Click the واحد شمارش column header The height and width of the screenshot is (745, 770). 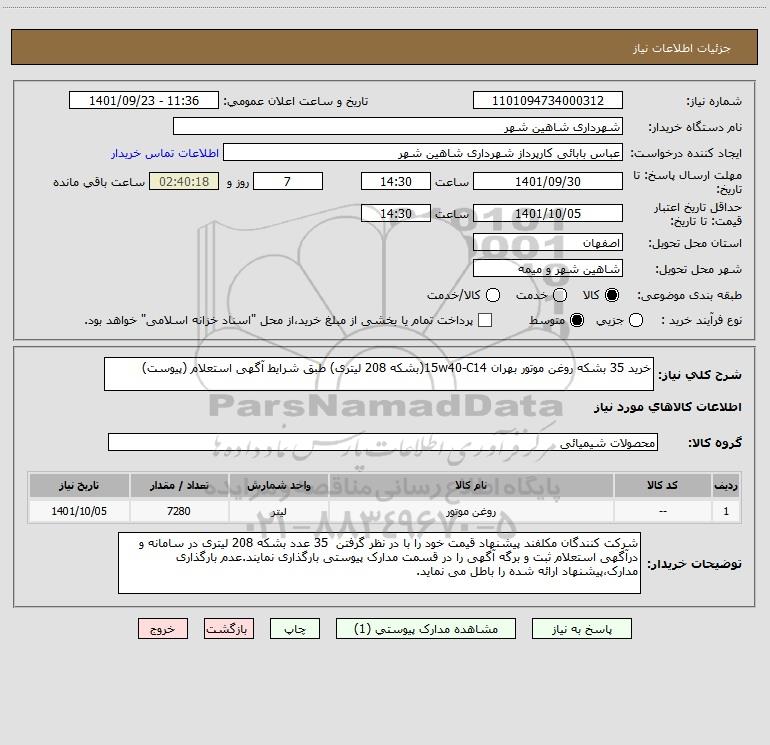(278, 485)
